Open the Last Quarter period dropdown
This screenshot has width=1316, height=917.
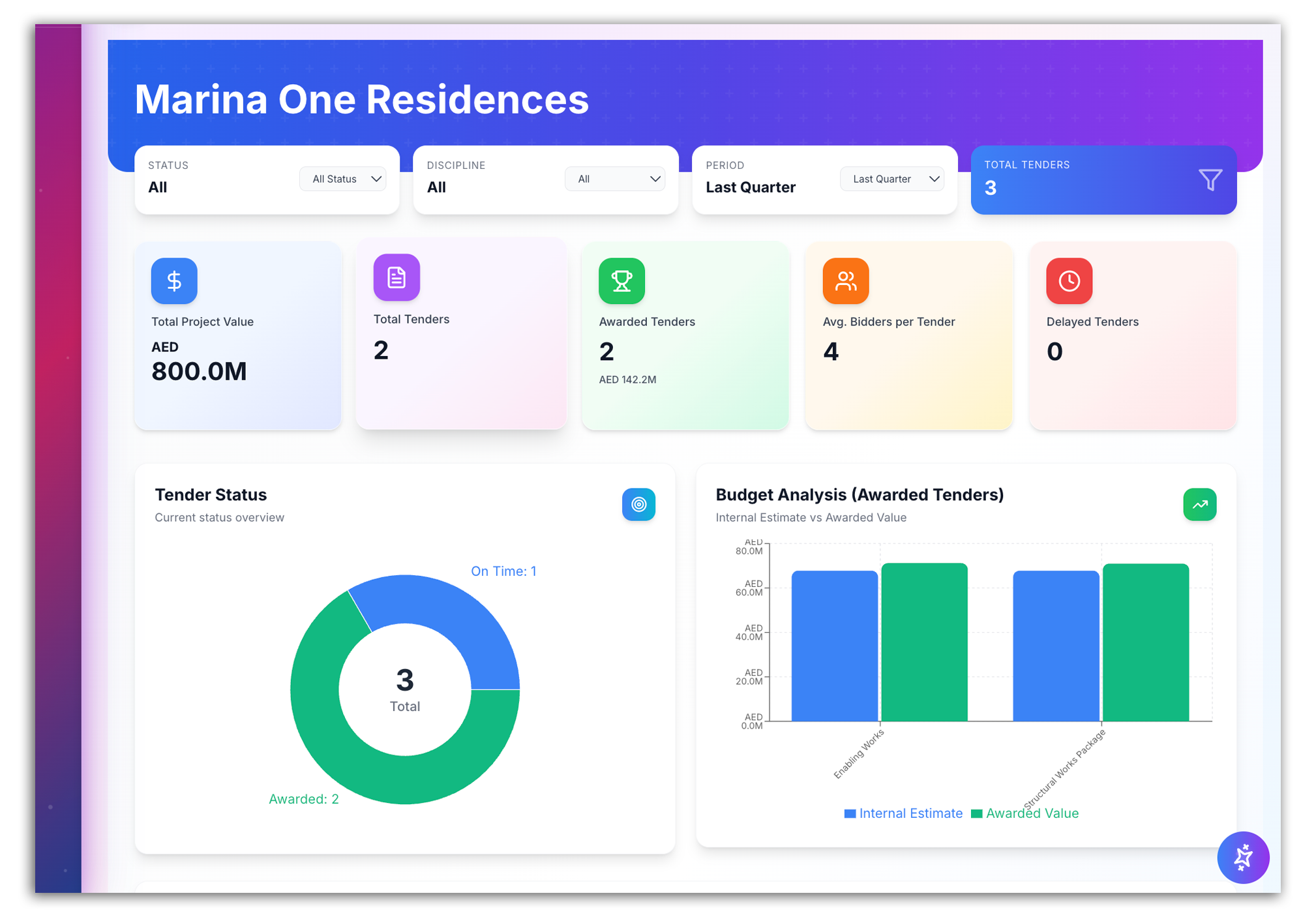pyautogui.click(x=892, y=179)
